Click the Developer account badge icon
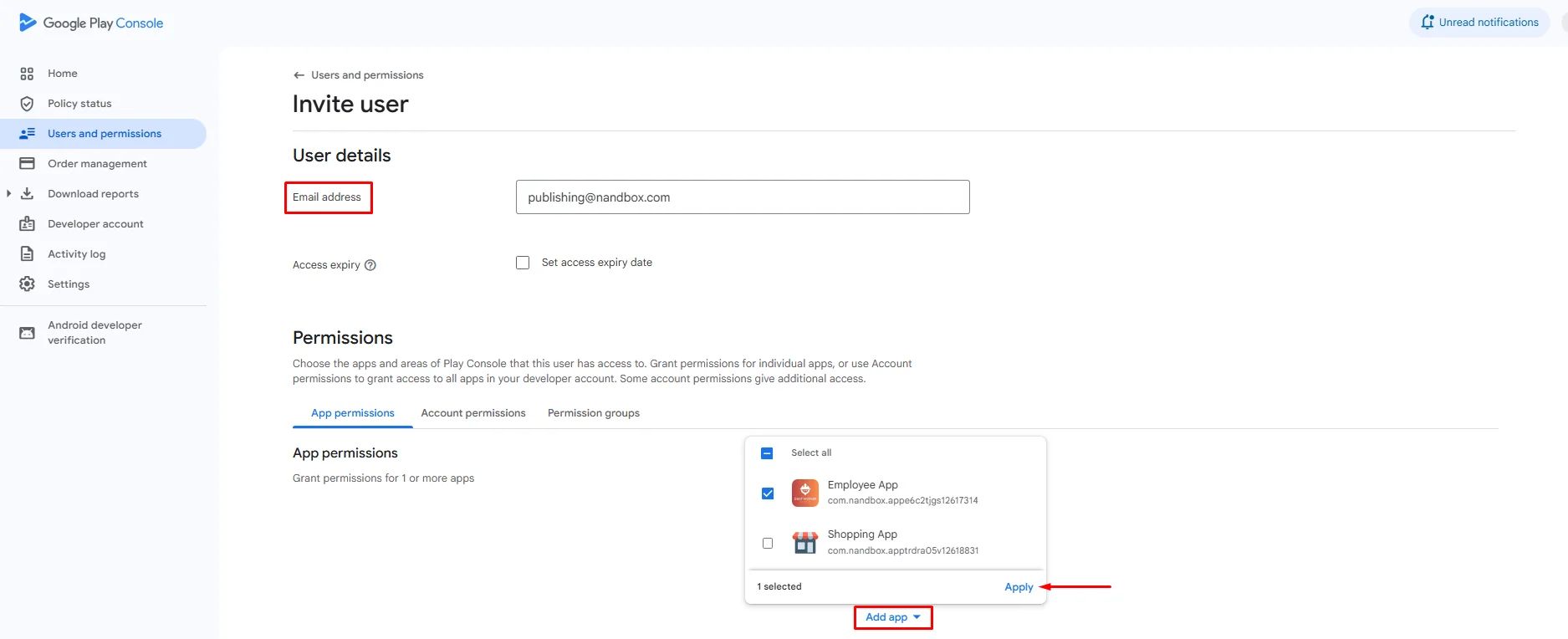The image size is (1568, 639). pos(27,224)
